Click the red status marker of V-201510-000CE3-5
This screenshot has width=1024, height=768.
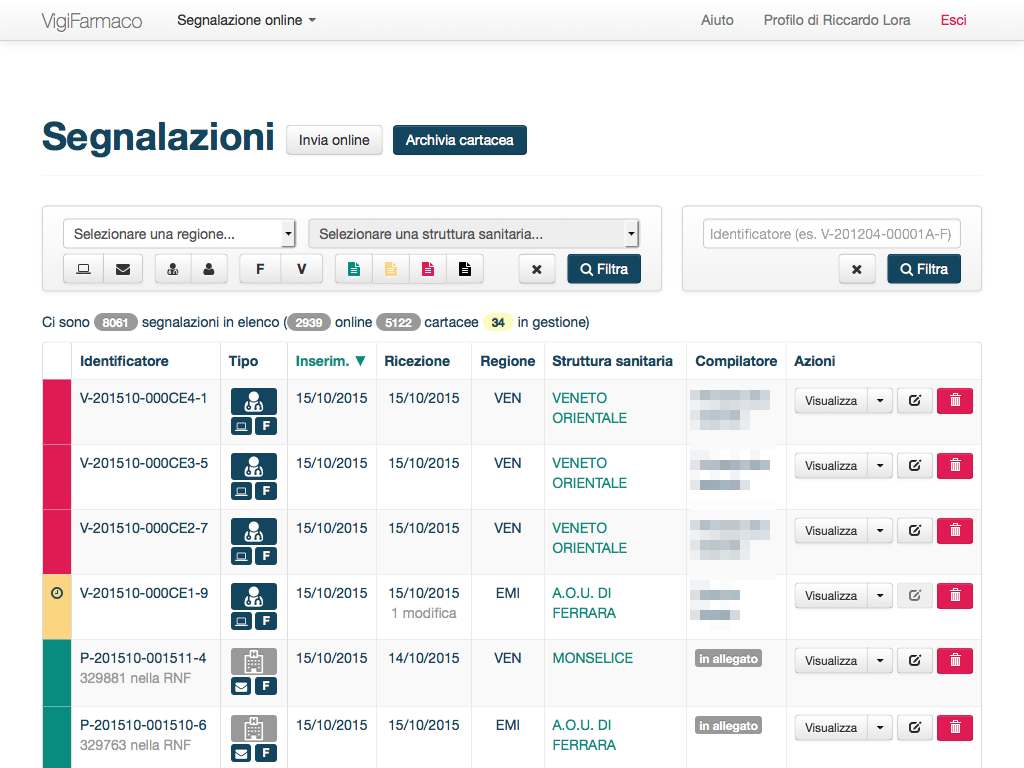coord(57,477)
